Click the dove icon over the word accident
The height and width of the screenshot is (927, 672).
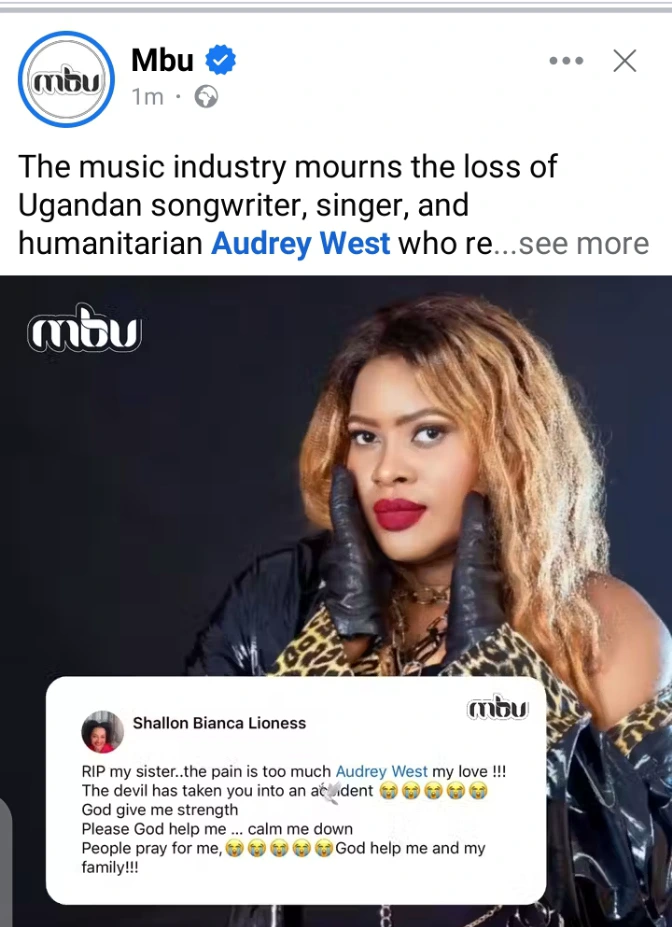[x=332, y=791]
